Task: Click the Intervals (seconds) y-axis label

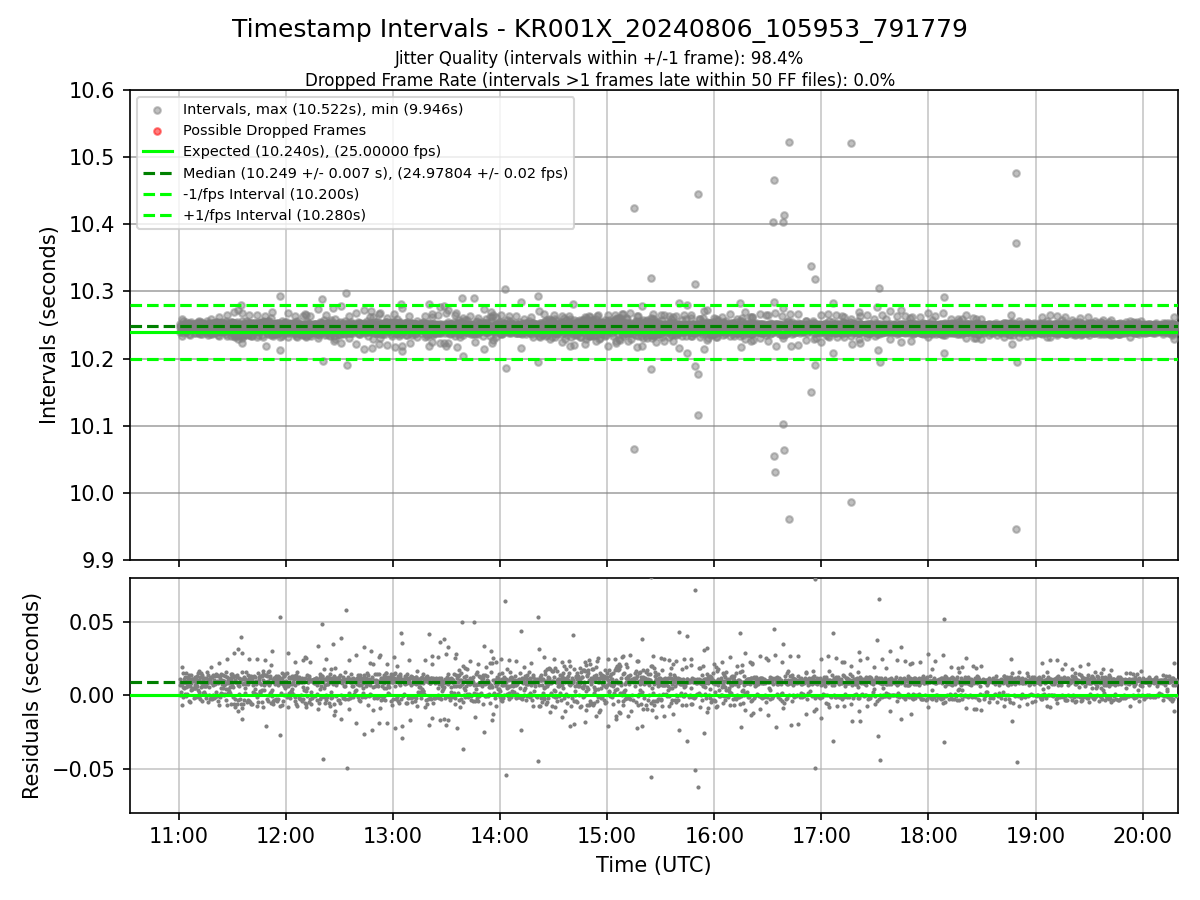Action: [49, 325]
